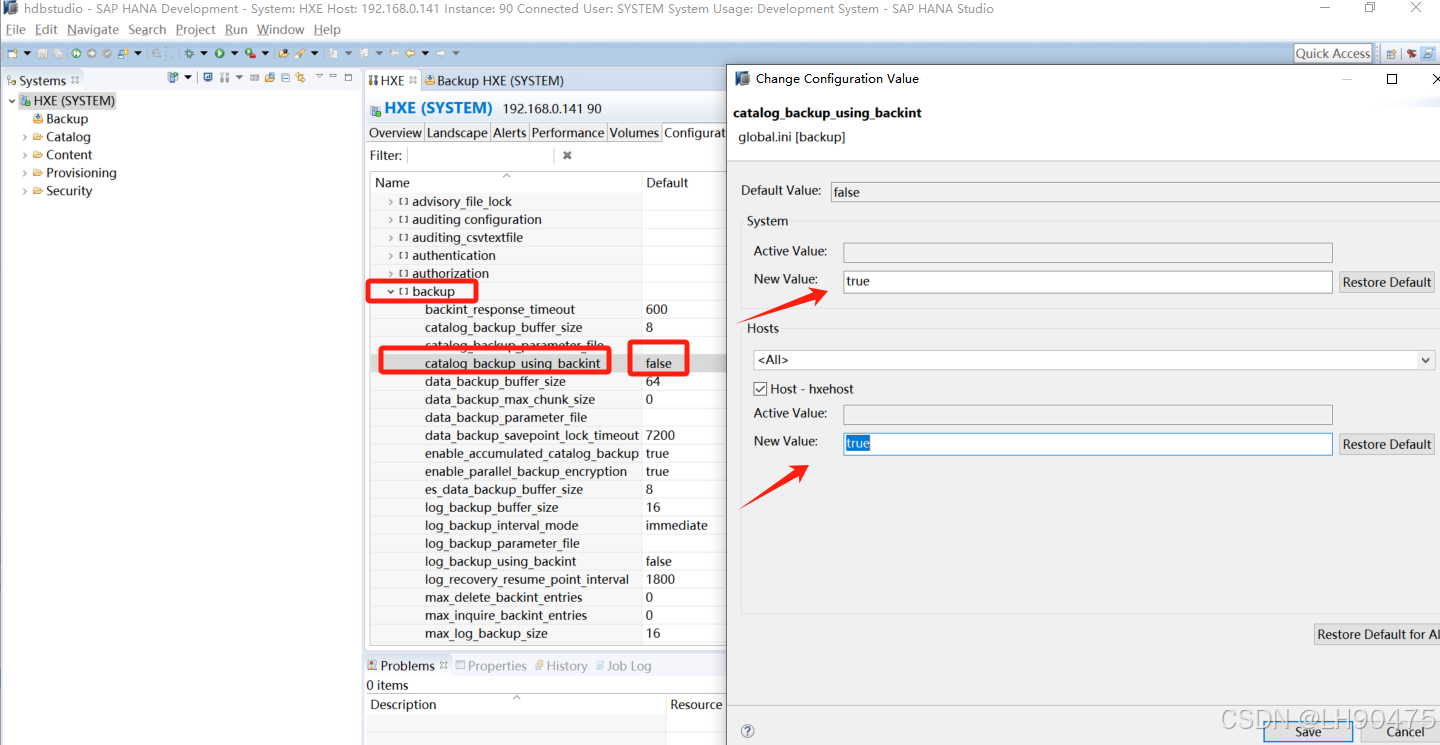The width and height of the screenshot is (1440, 745).
Task: Switch to the red Swiss-knife perspective icon
Action: coord(1412,53)
